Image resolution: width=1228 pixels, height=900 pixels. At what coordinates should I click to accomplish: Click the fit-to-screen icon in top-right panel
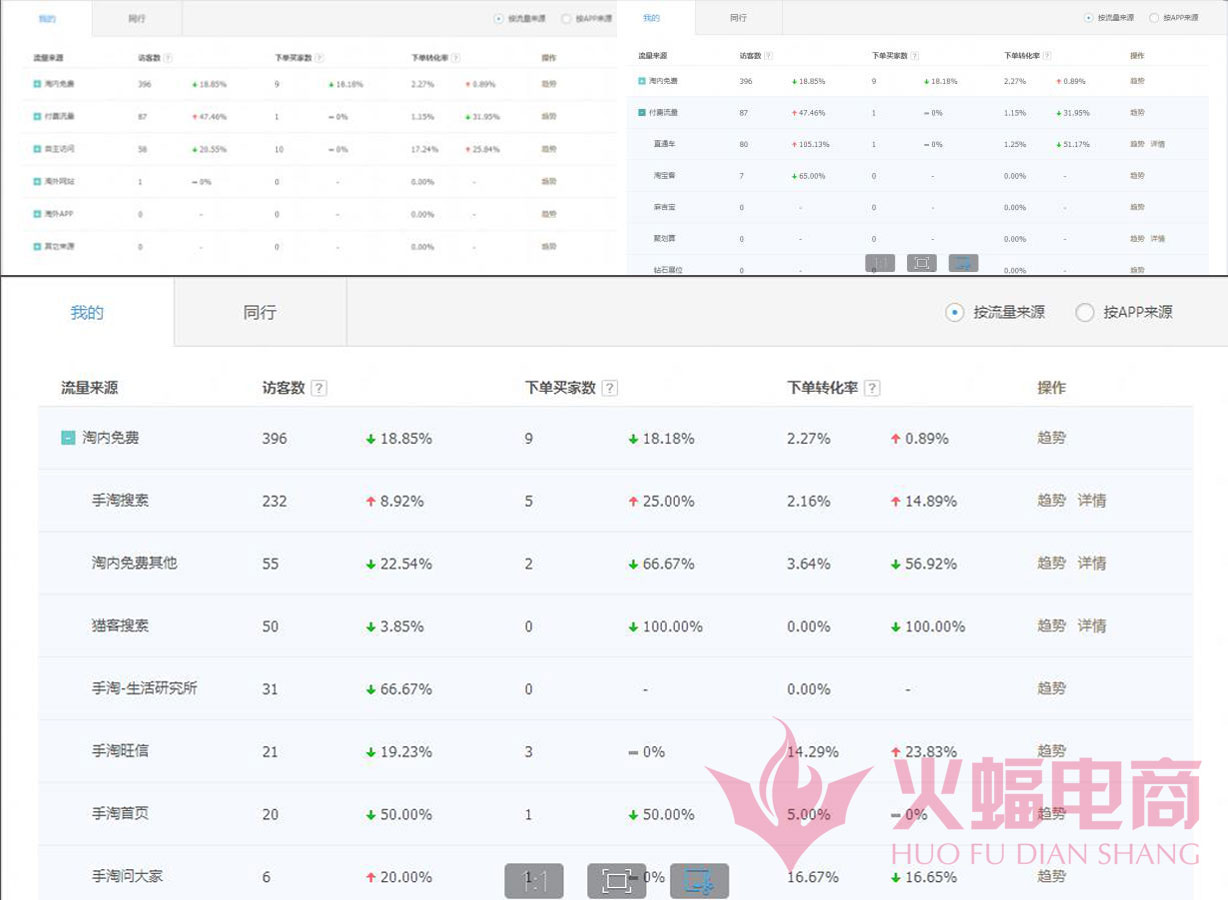(x=921, y=263)
